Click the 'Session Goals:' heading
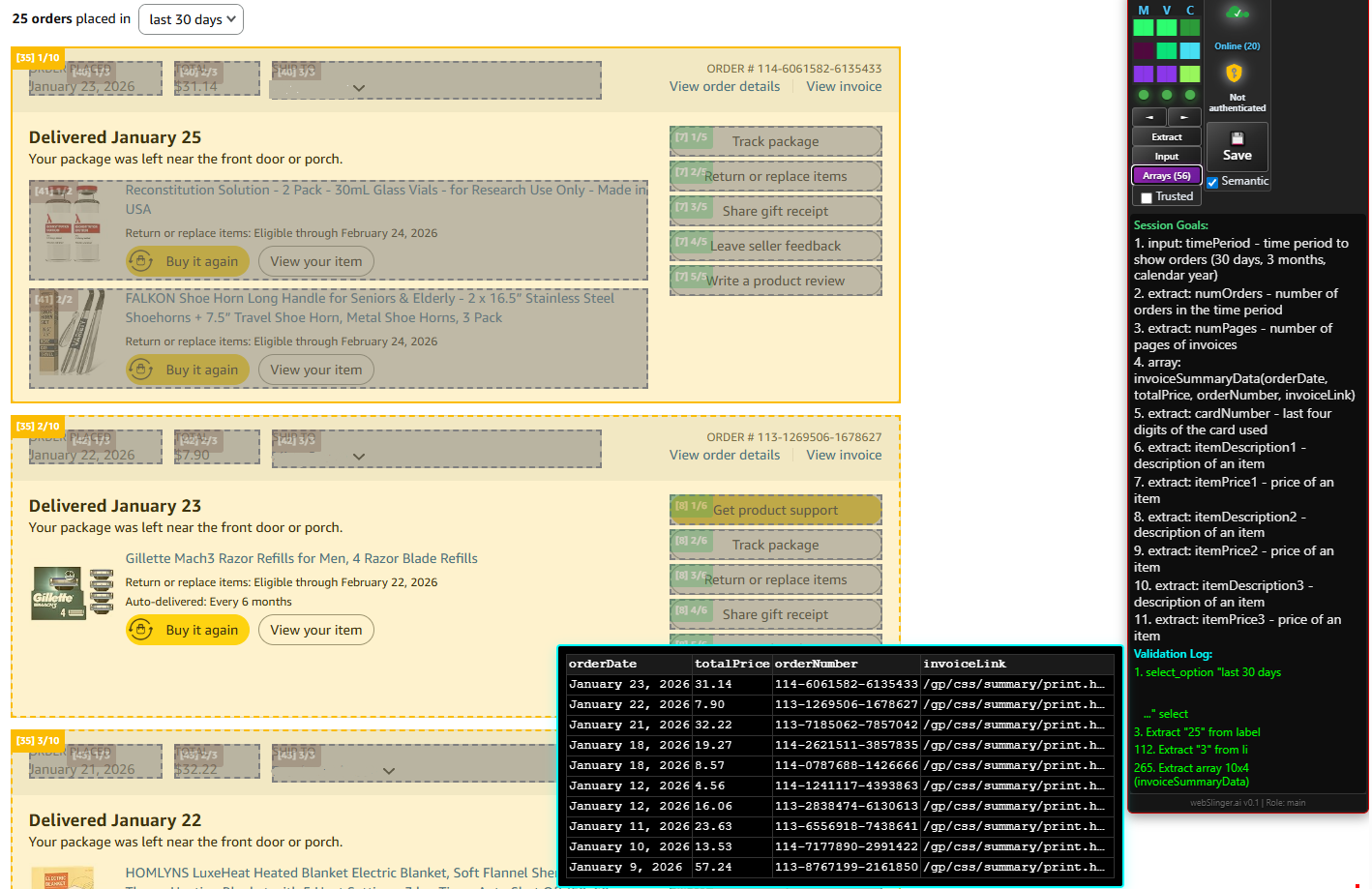The height and width of the screenshot is (889, 1372). (1171, 225)
